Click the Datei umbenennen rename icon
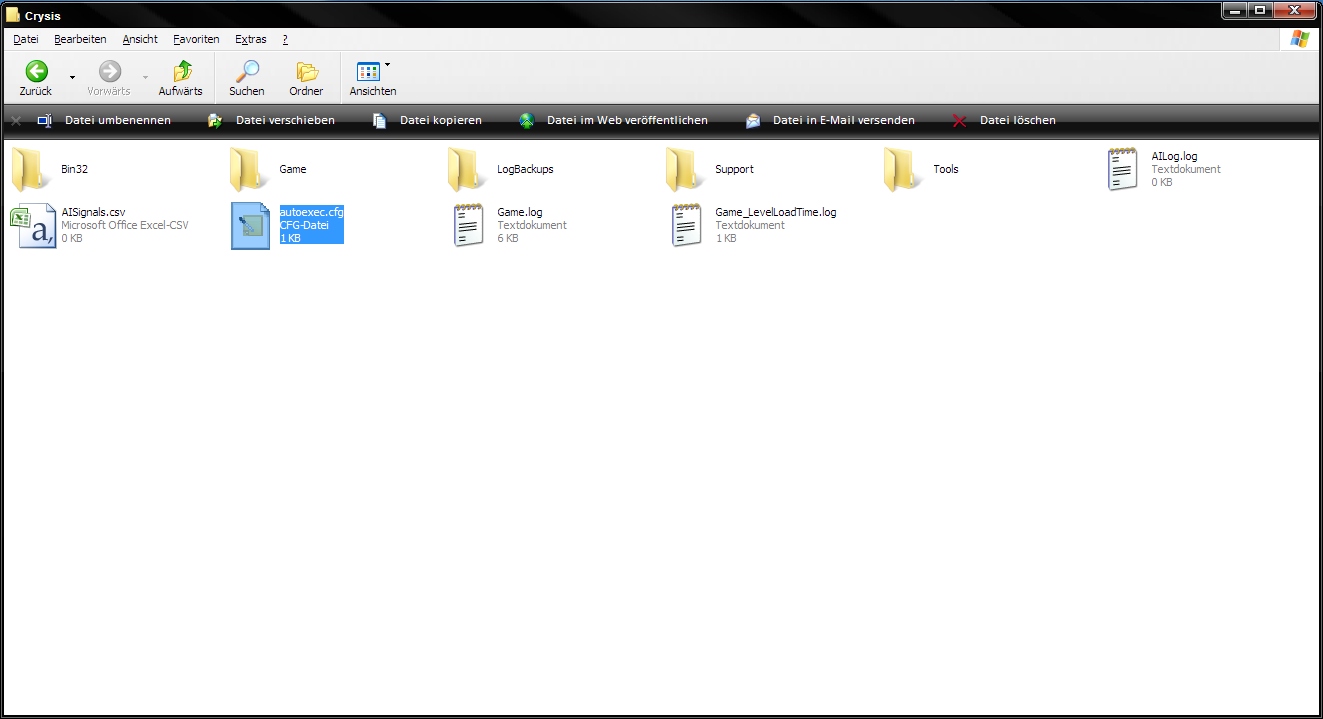 45,120
